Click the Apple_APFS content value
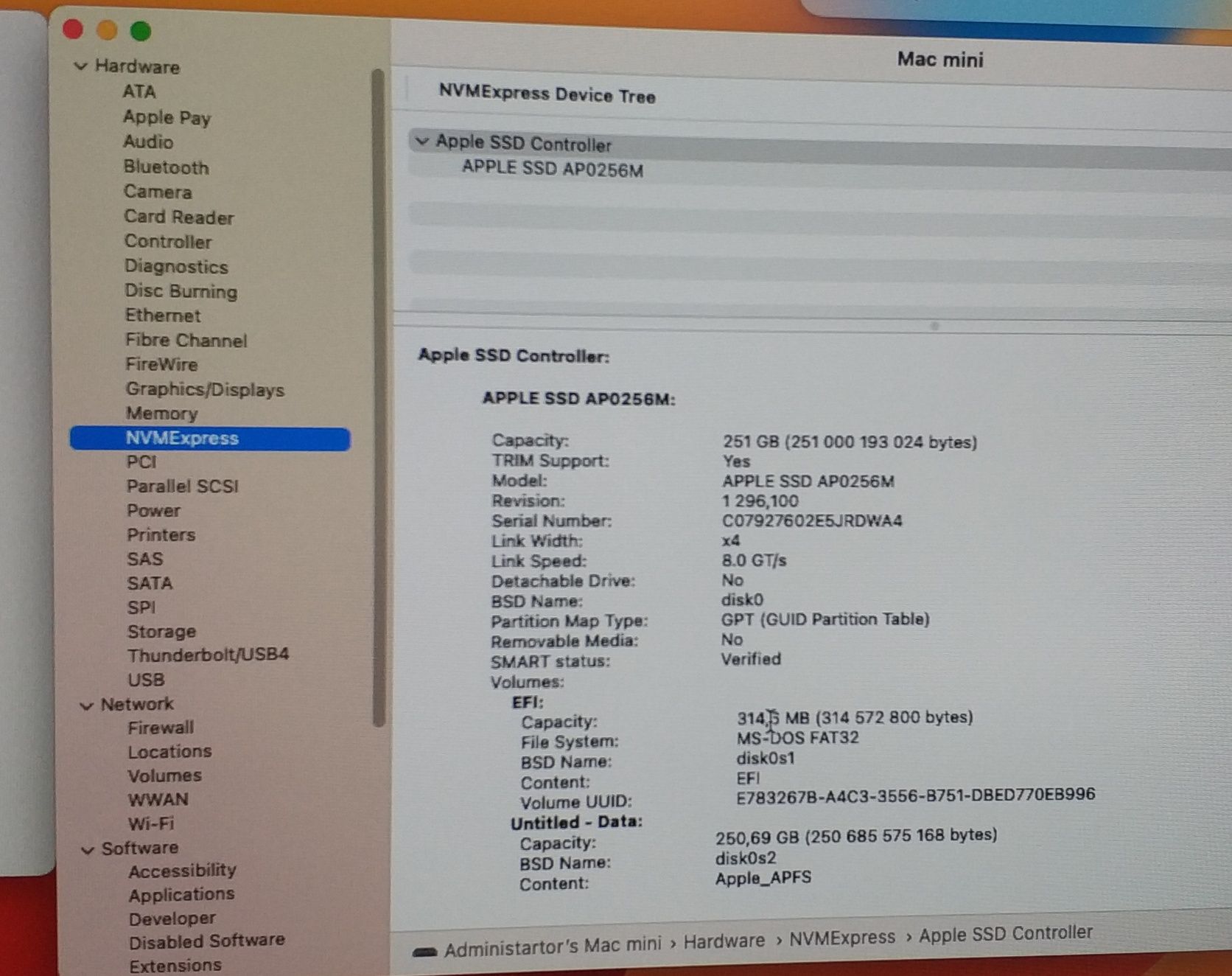 pyautogui.click(x=763, y=878)
